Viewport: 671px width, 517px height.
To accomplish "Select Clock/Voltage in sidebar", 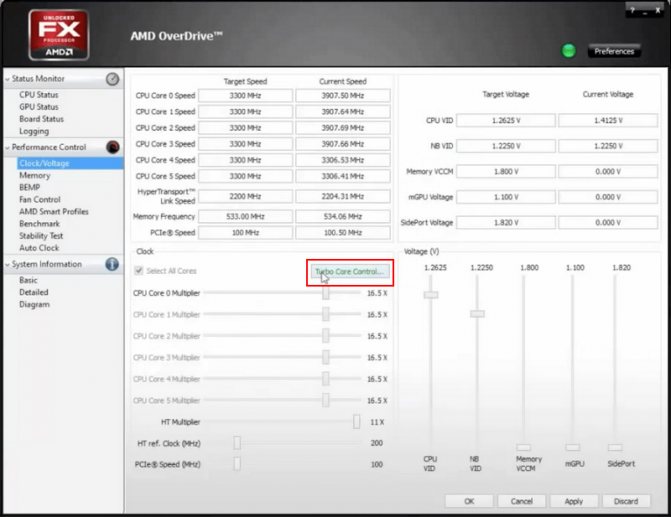I will pyautogui.click(x=70, y=163).
